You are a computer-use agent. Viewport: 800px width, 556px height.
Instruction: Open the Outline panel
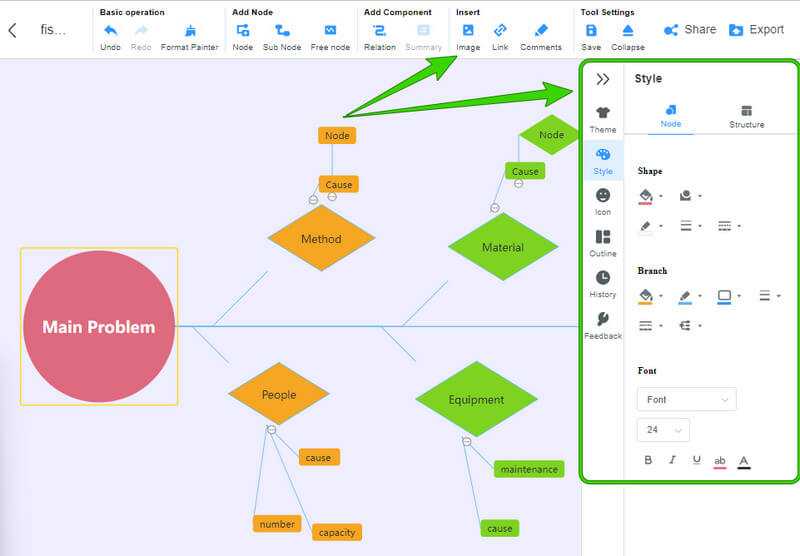point(603,243)
